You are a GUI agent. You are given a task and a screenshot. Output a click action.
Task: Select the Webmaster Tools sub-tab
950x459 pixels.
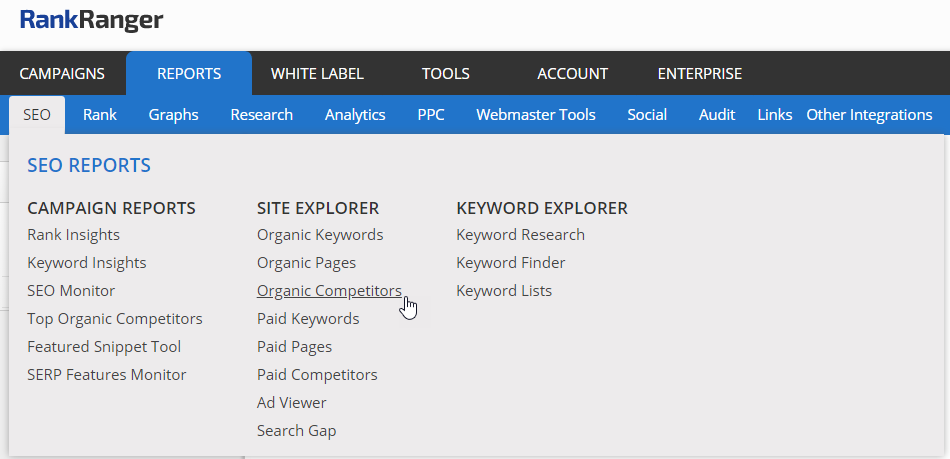click(x=535, y=115)
